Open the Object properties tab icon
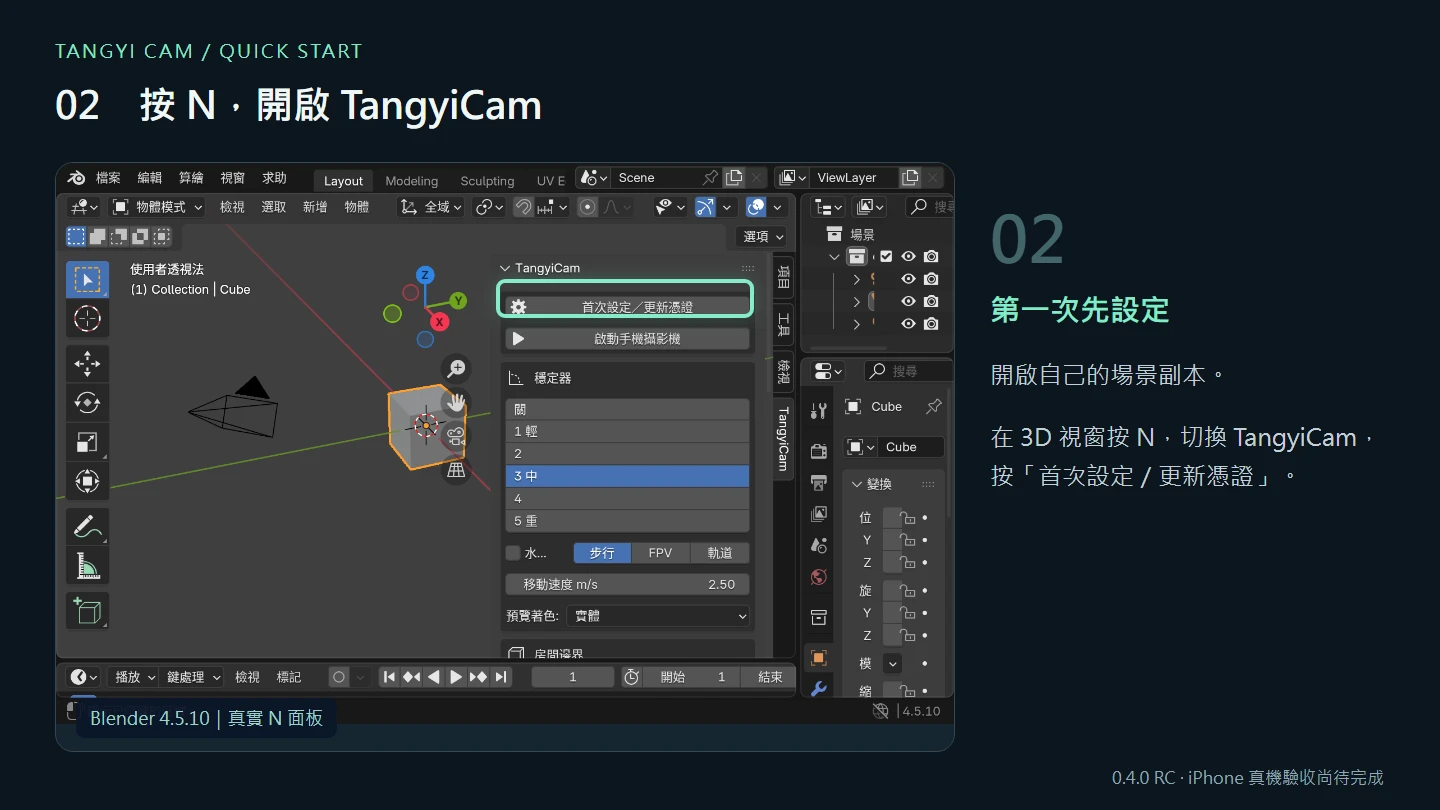The height and width of the screenshot is (810, 1440). coord(819,657)
